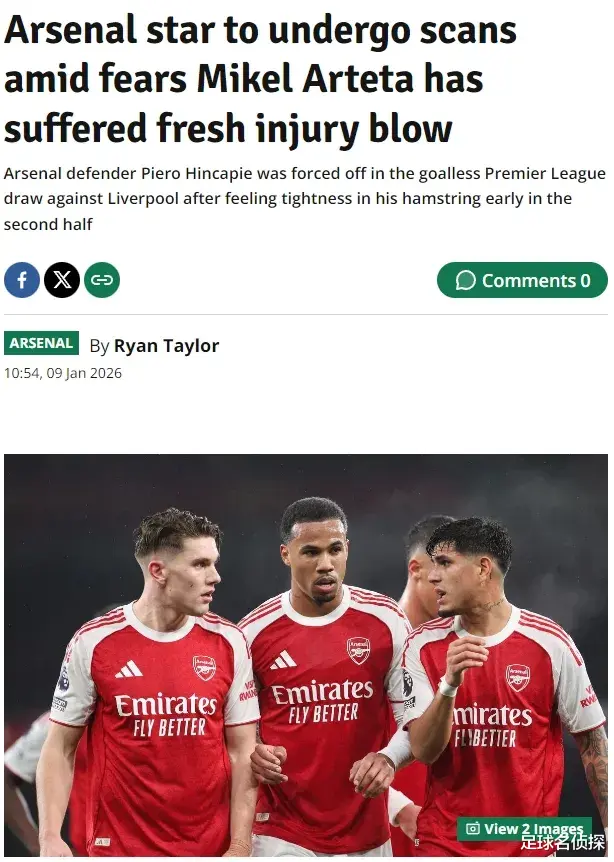Copy article link via chain icon
Screen dimensions: 614x862
click(102, 280)
